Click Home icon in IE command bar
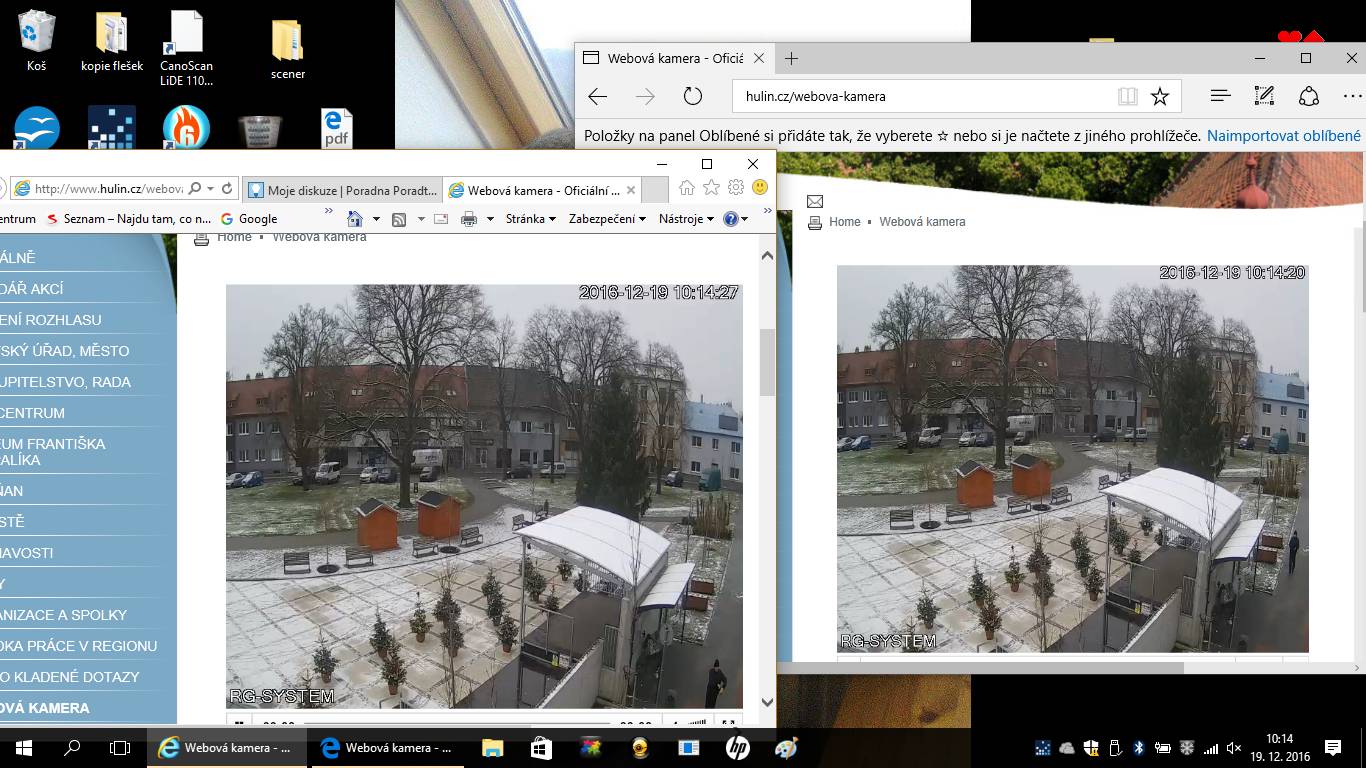This screenshot has width=1366, height=768. coord(355,219)
